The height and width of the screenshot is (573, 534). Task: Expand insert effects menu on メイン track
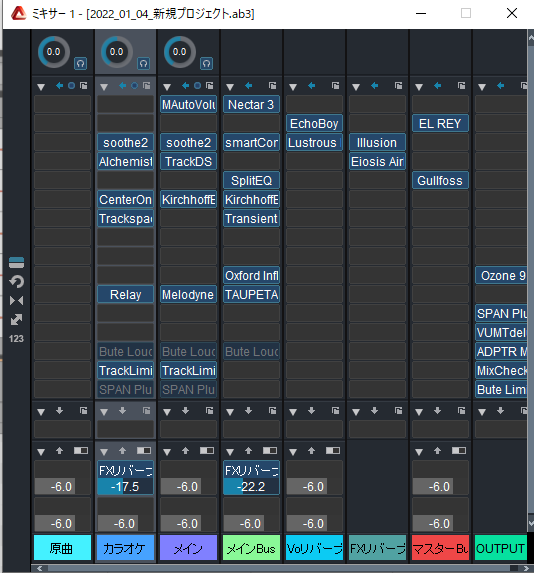[x=167, y=87]
